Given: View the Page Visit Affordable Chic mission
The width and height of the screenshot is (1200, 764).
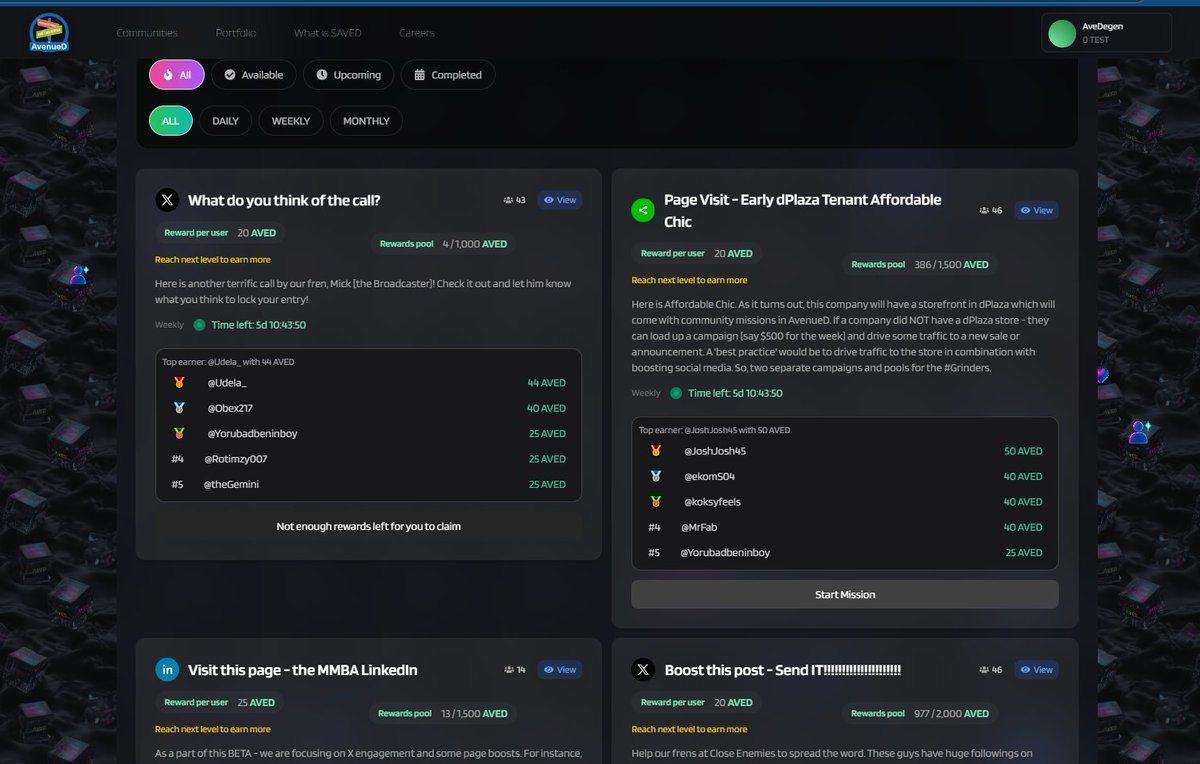Looking at the screenshot, I should [1036, 210].
